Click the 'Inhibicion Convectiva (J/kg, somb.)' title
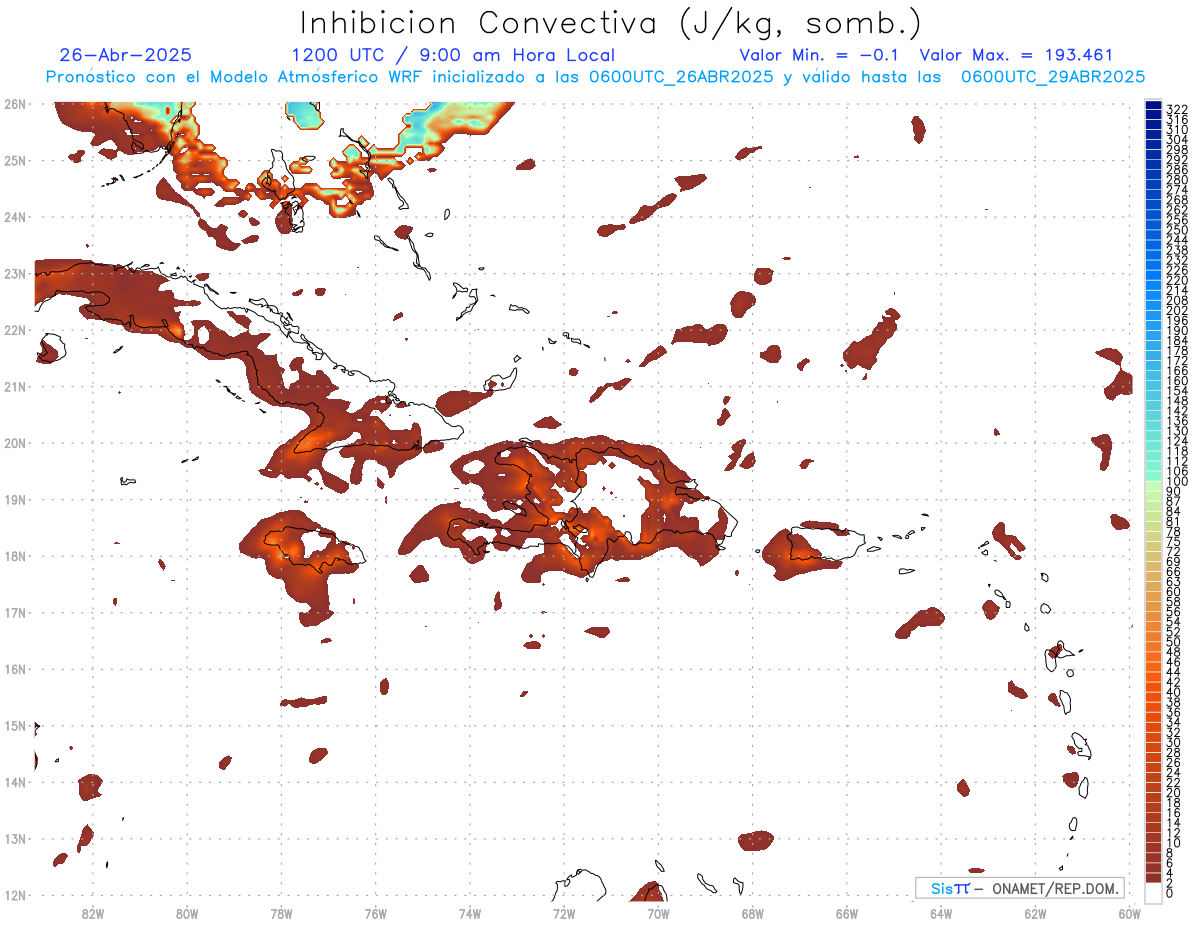The height and width of the screenshot is (927, 1200). coord(611,23)
